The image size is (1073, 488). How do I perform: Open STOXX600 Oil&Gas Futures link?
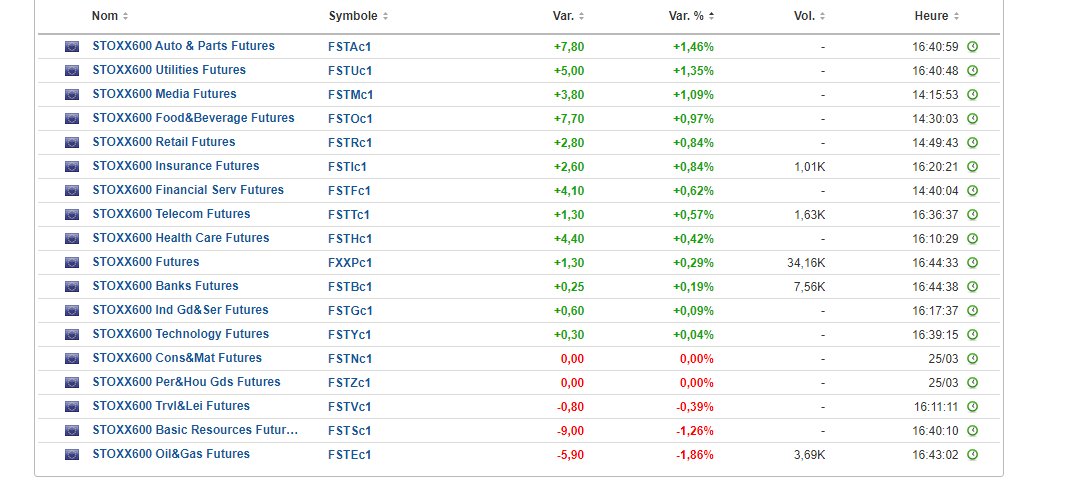pos(171,454)
